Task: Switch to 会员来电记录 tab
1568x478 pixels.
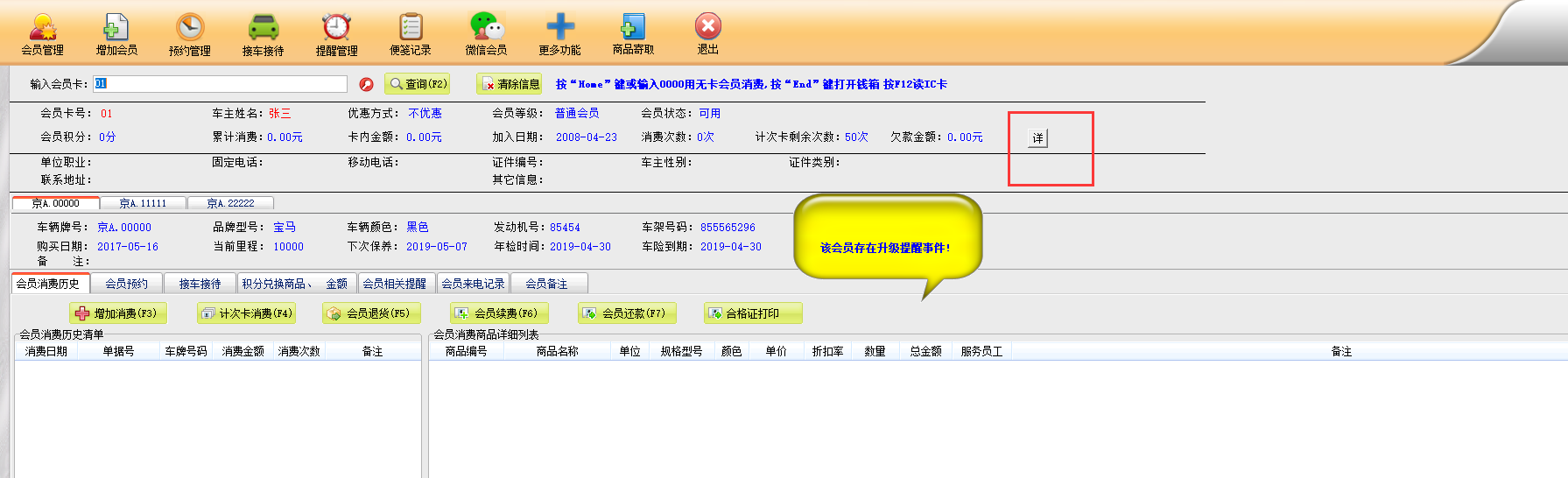Action: click(473, 284)
